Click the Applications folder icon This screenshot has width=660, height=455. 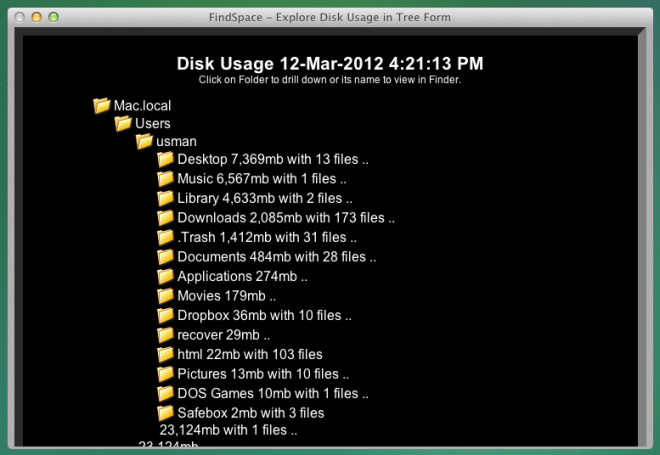tap(165, 276)
